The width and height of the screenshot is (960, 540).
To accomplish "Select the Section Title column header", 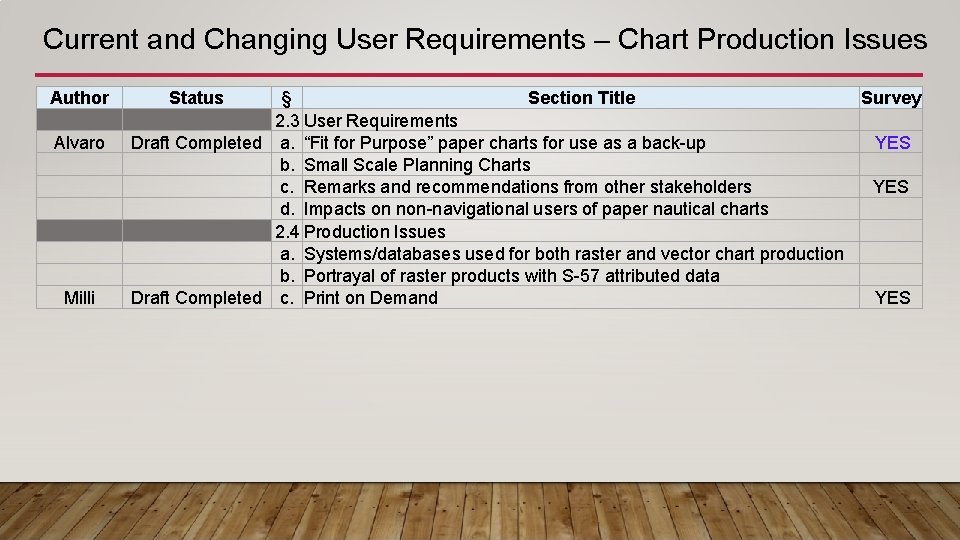I will point(580,98).
